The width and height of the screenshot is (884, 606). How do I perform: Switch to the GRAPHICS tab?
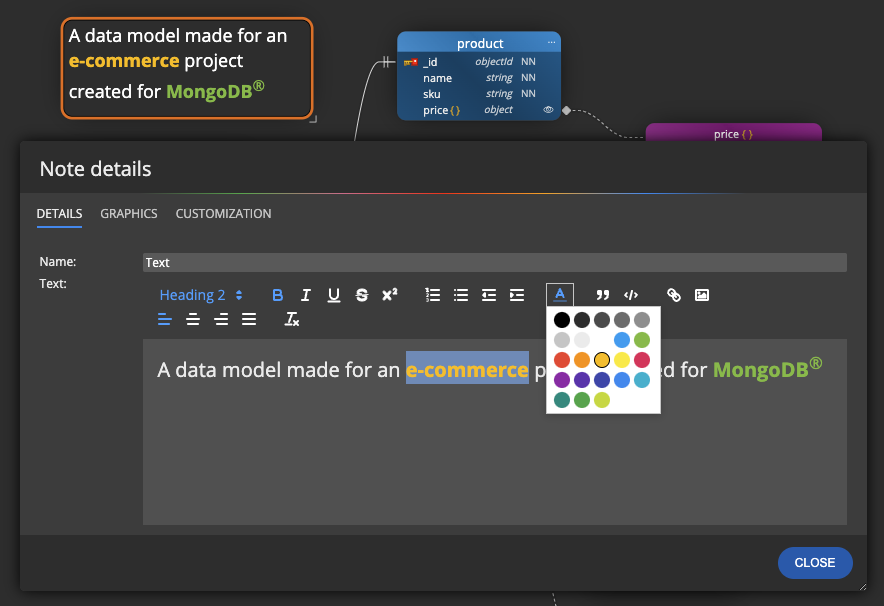click(x=128, y=213)
